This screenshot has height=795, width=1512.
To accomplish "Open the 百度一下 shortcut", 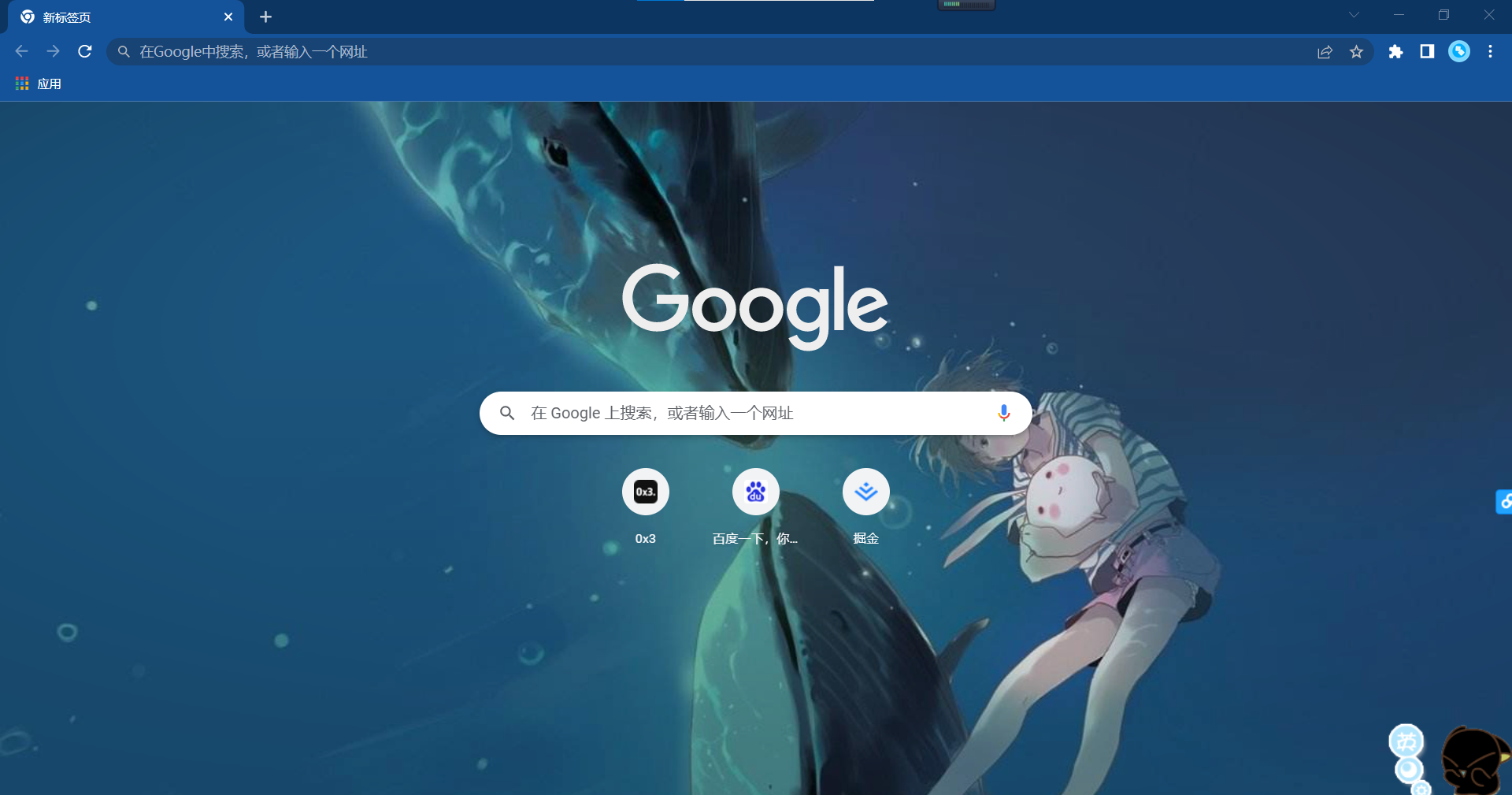I will coord(756,506).
